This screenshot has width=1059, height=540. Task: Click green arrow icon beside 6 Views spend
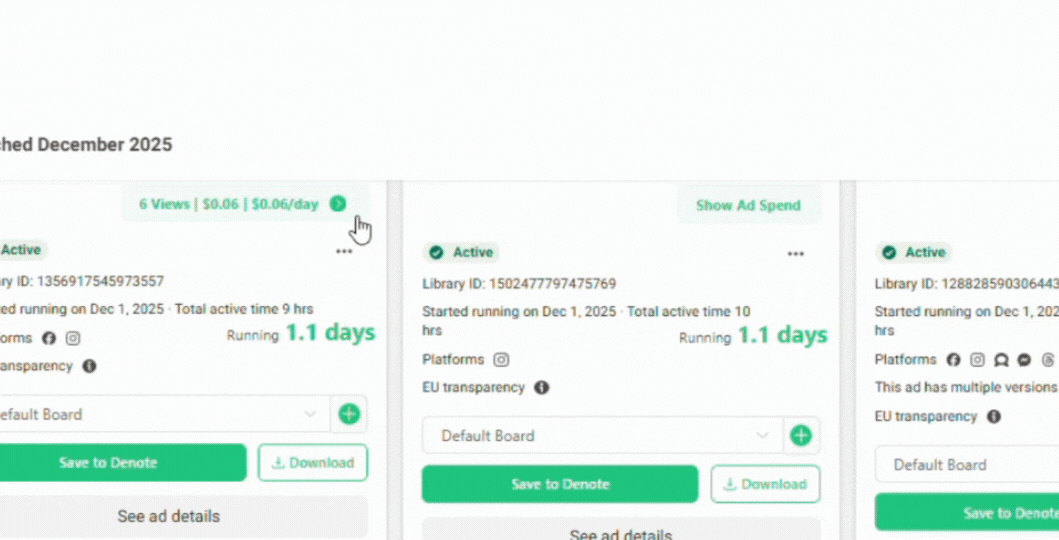point(338,204)
